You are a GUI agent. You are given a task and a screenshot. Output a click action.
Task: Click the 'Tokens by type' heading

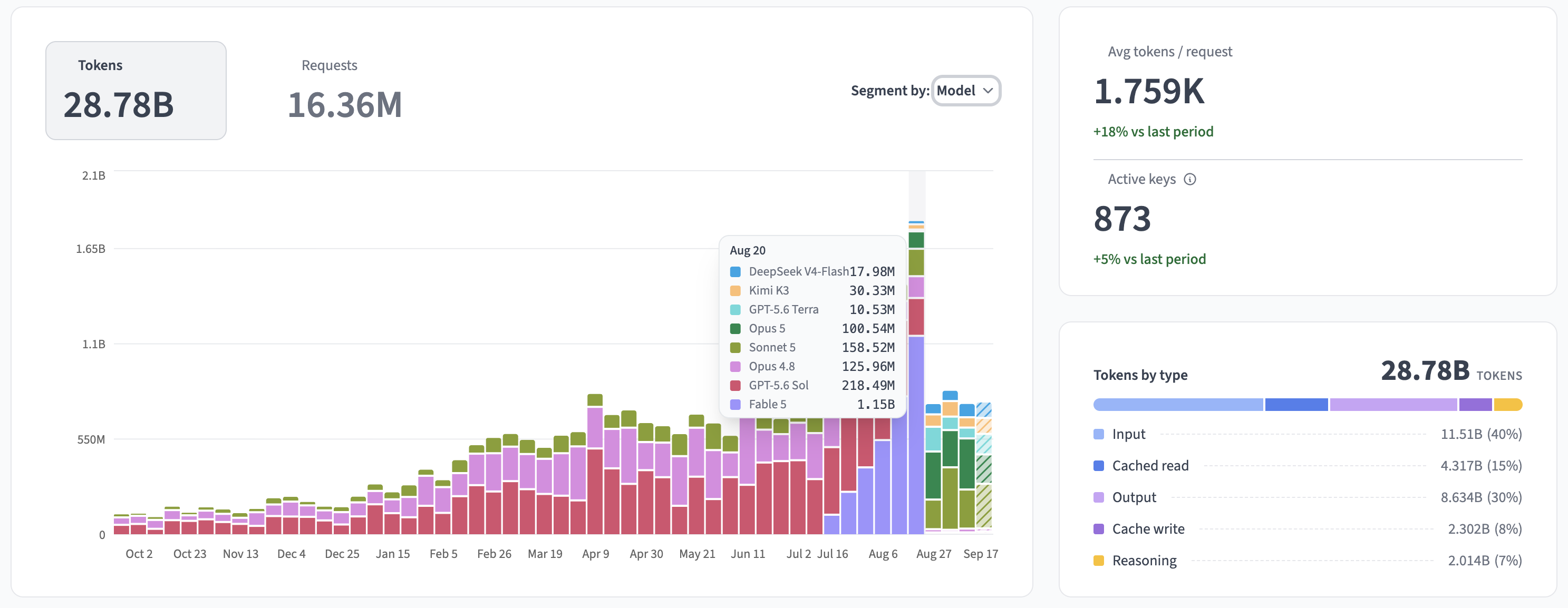1140,375
